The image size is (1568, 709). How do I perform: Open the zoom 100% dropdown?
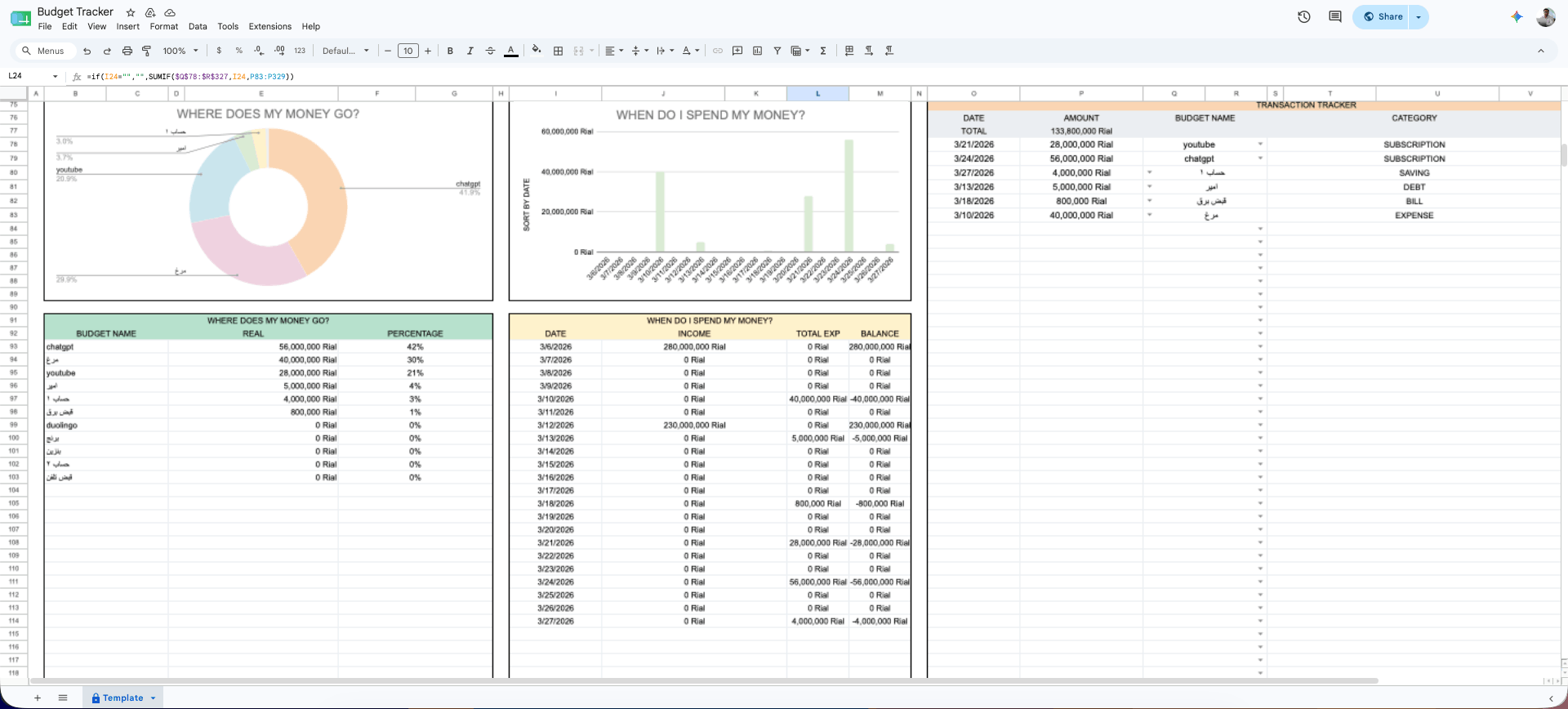click(x=180, y=51)
